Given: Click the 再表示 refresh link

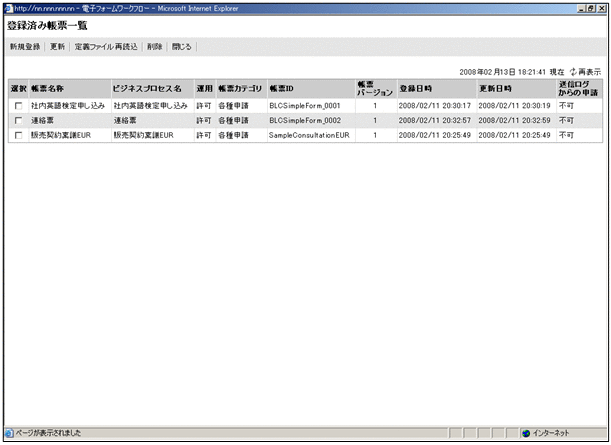Looking at the screenshot, I should pos(585,72).
